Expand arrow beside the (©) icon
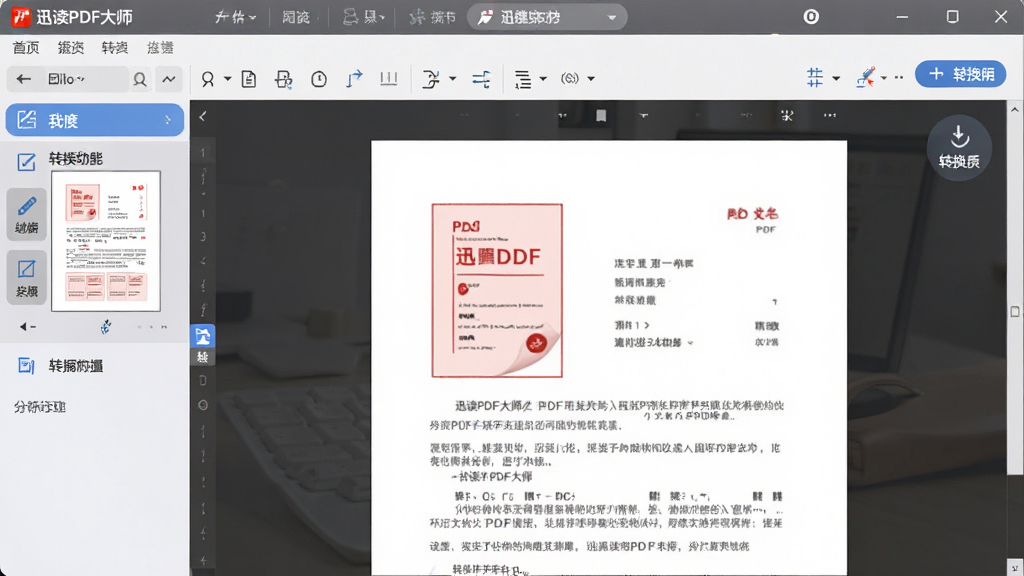 pos(591,79)
